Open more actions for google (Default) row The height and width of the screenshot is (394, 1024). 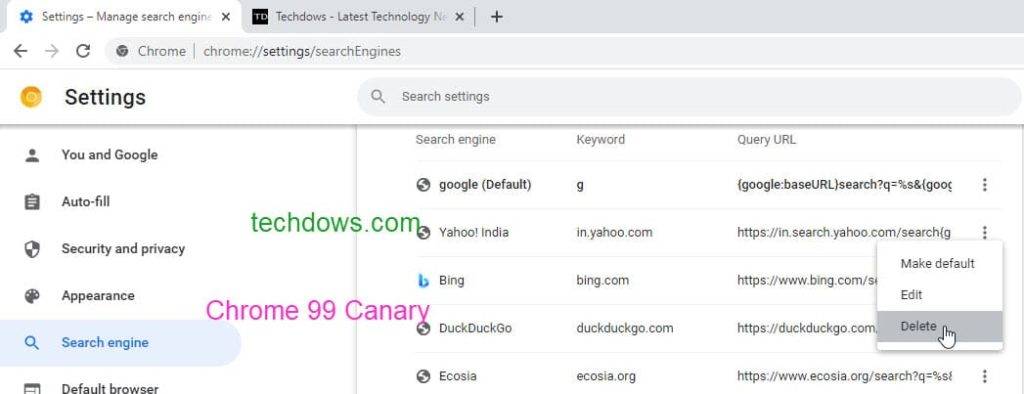pos(985,186)
